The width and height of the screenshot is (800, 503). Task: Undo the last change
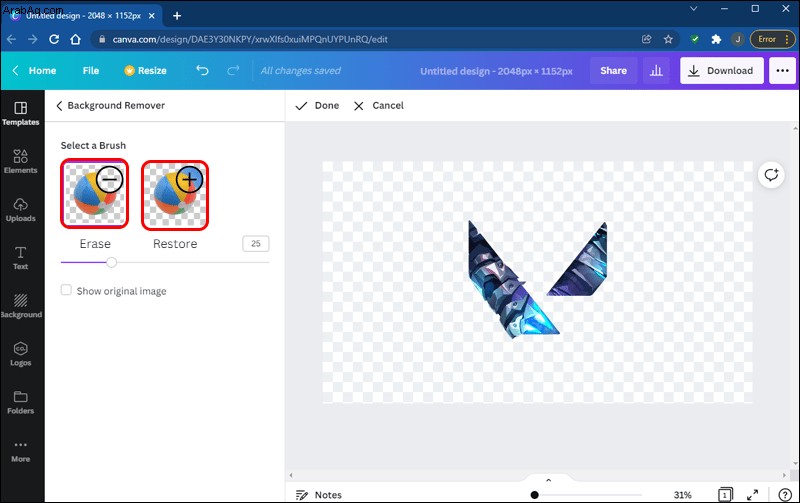pyautogui.click(x=202, y=70)
